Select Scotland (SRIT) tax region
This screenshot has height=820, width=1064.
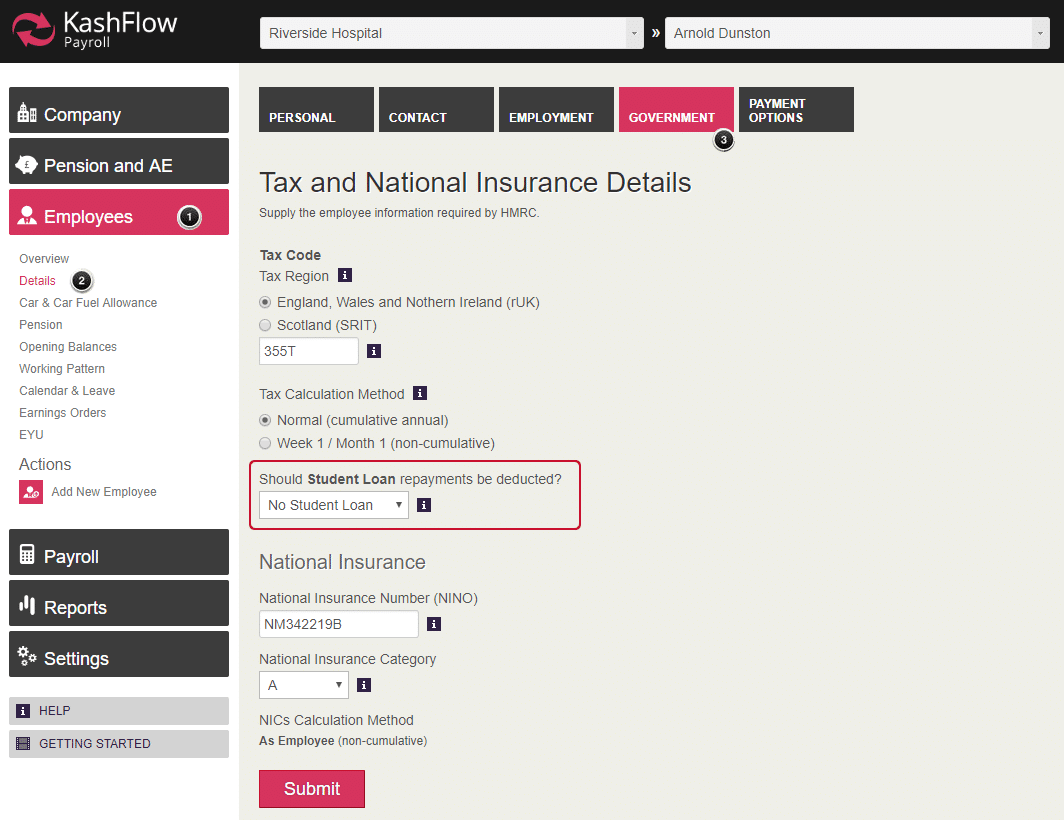tap(265, 325)
